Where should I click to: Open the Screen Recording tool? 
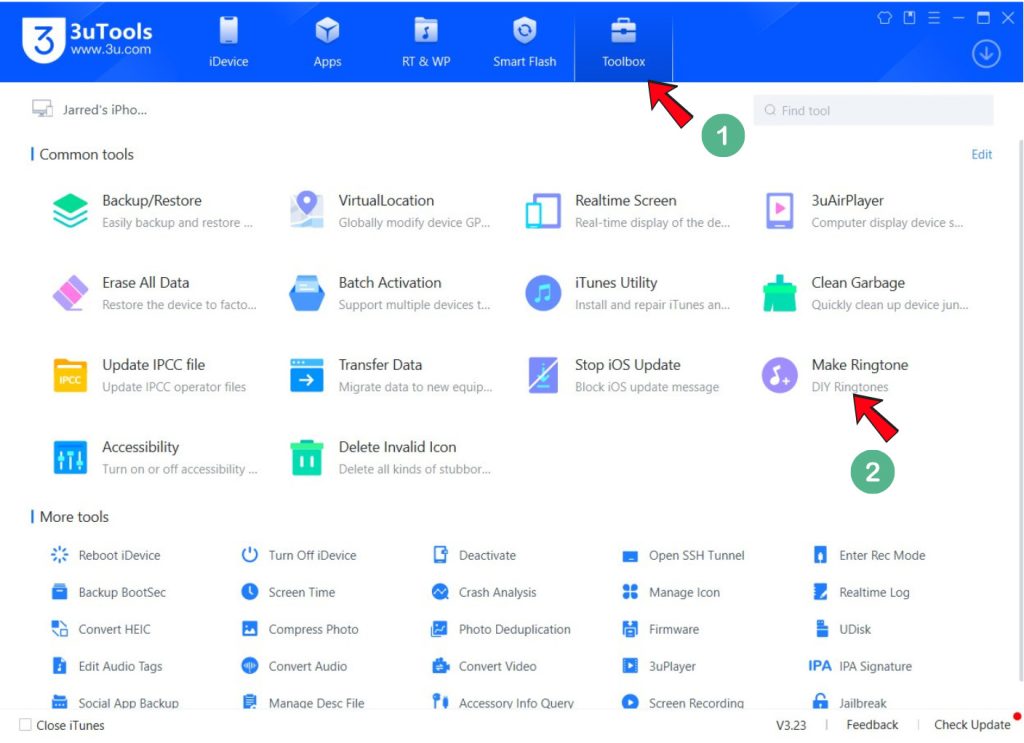pos(683,703)
